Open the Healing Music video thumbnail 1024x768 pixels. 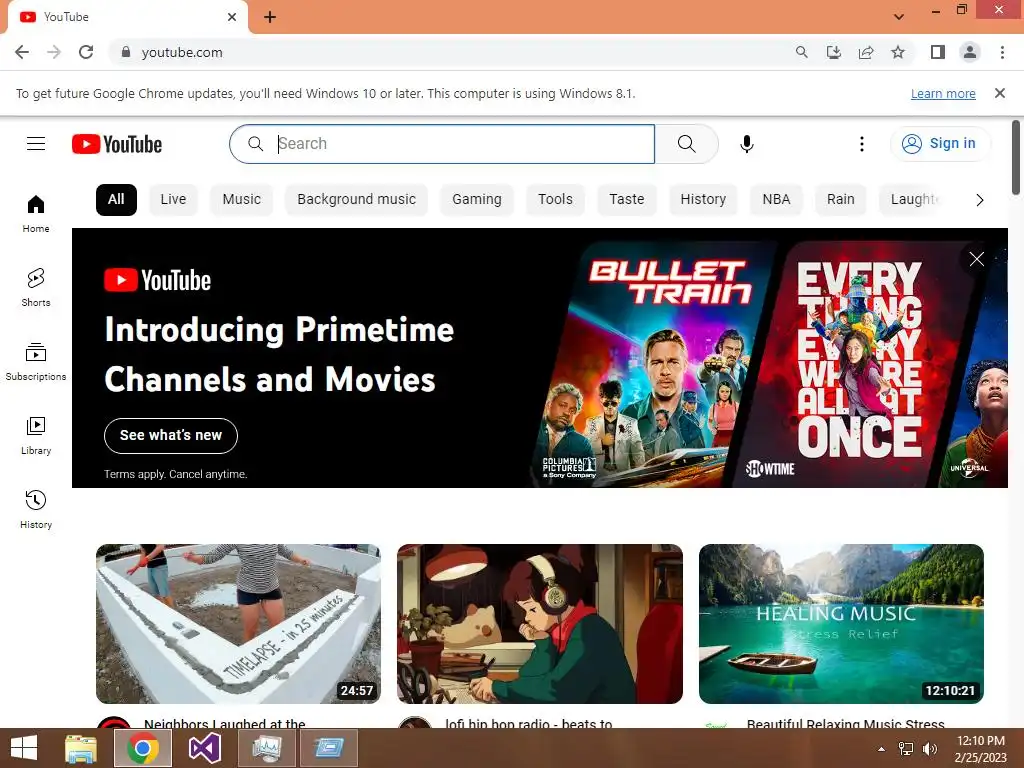(x=841, y=624)
